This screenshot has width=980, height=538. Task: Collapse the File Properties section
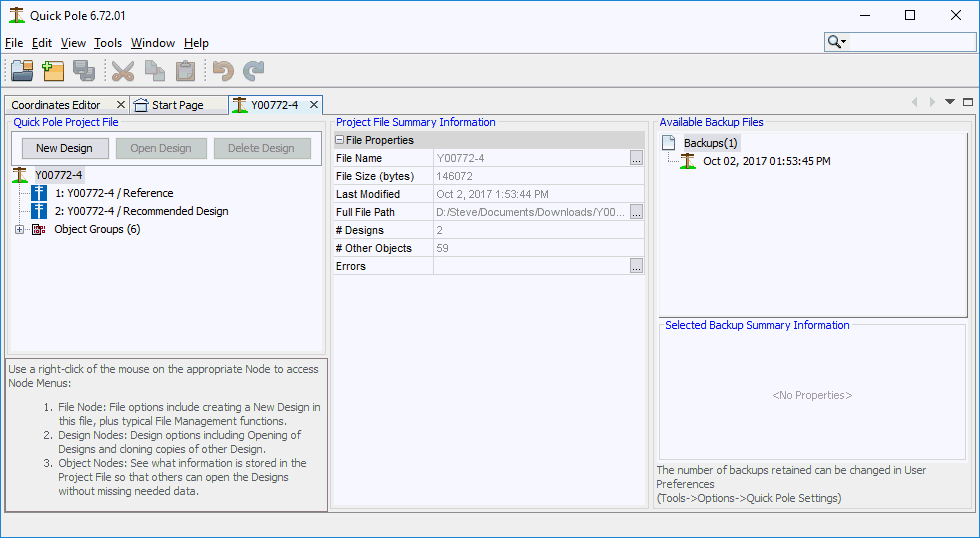point(339,140)
